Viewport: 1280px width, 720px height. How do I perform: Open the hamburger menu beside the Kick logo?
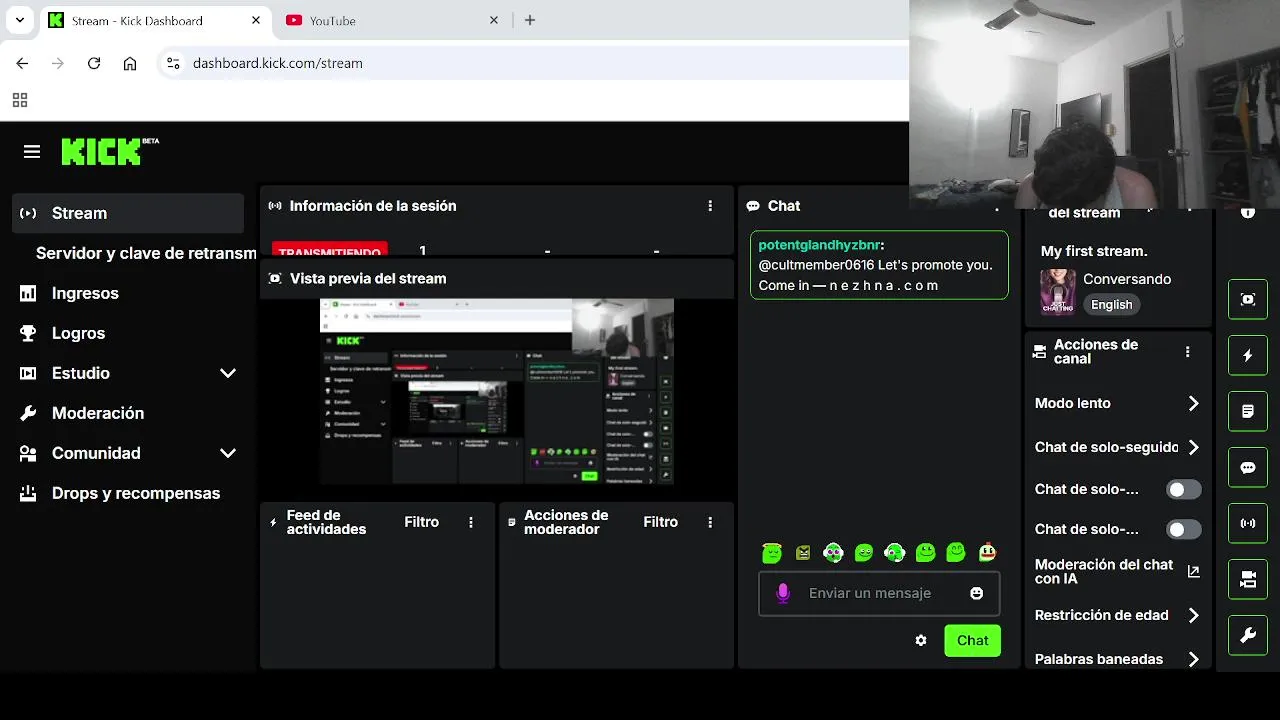point(32,152)
